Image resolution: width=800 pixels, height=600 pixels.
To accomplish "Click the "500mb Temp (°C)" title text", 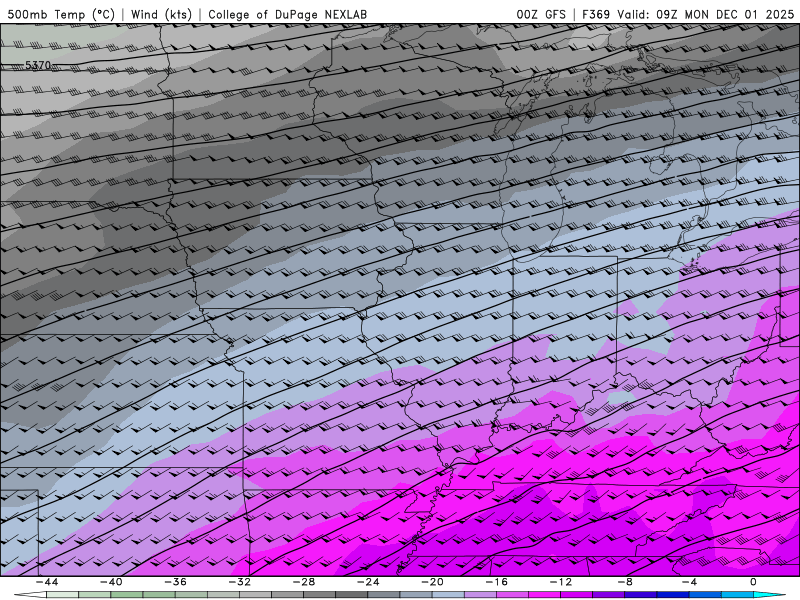I will pos(61,14).
